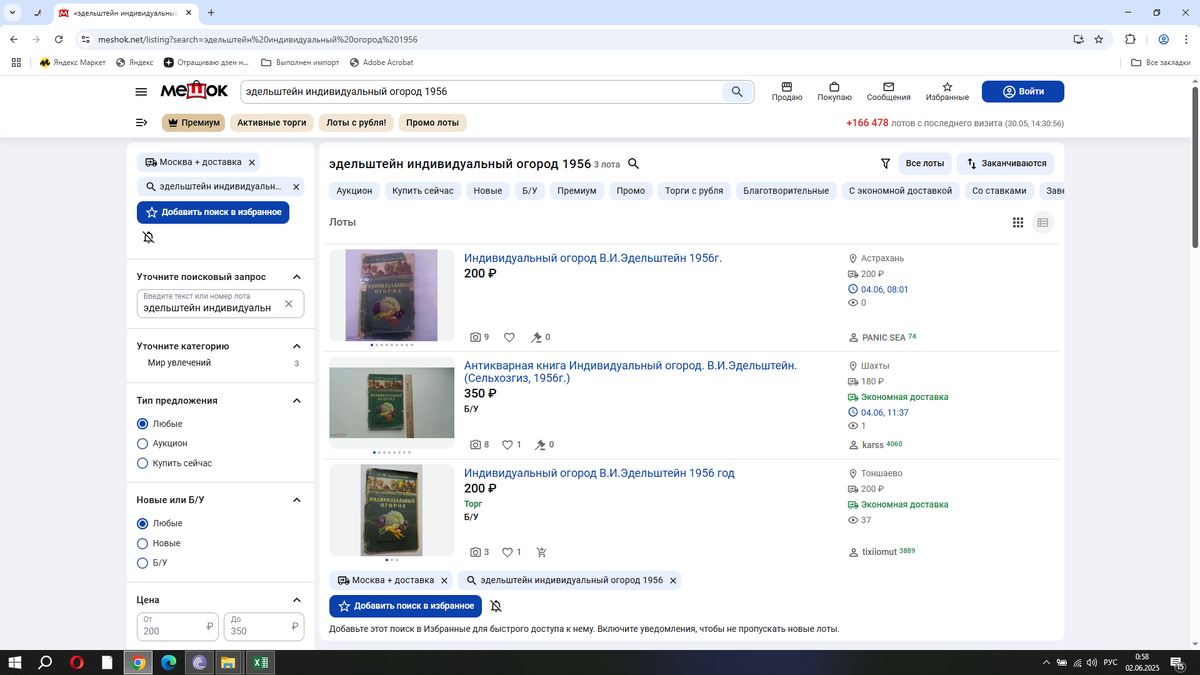The image size is (1200, 675).
Task: Open the Покупаю shopping bag icon
Action: (x=834, y=87)
